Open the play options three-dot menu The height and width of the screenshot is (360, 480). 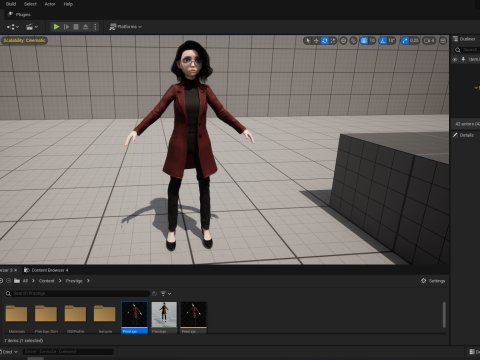[x=95, y=27]
